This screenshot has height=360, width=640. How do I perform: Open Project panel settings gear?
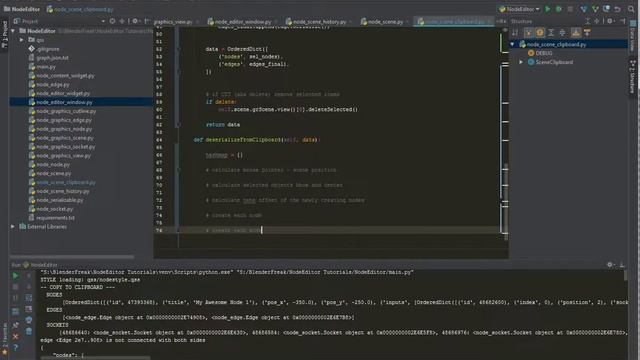point(135,21)
